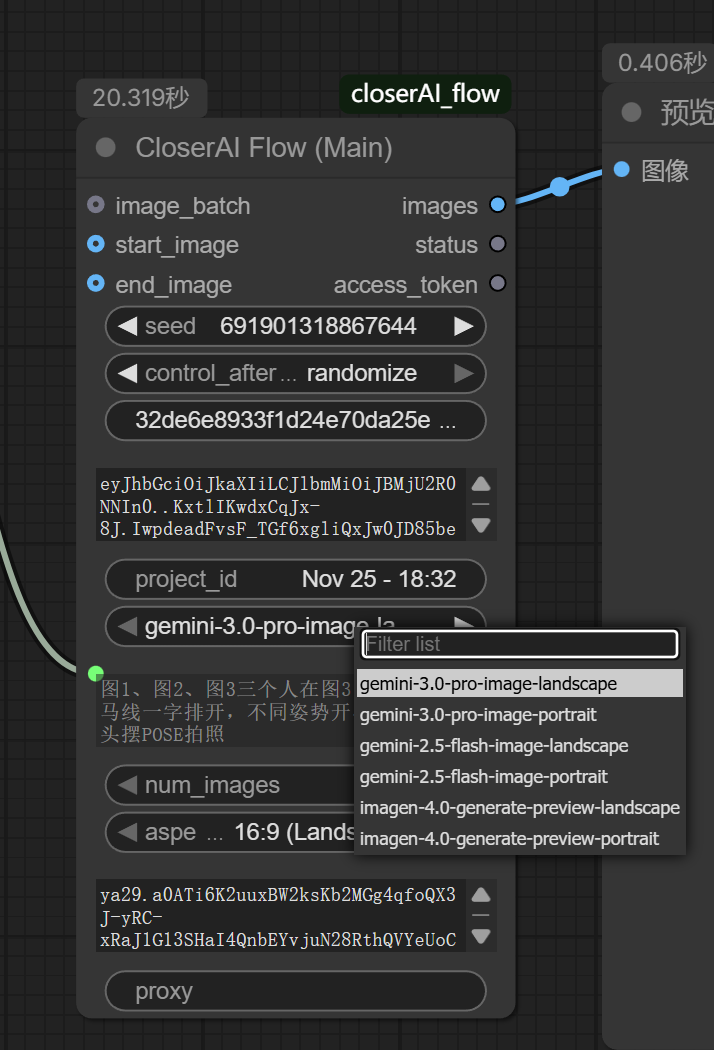Click the images output socket
This screenshot has width=714, height=1050.
pyautogui.click(x=497, y=206)
